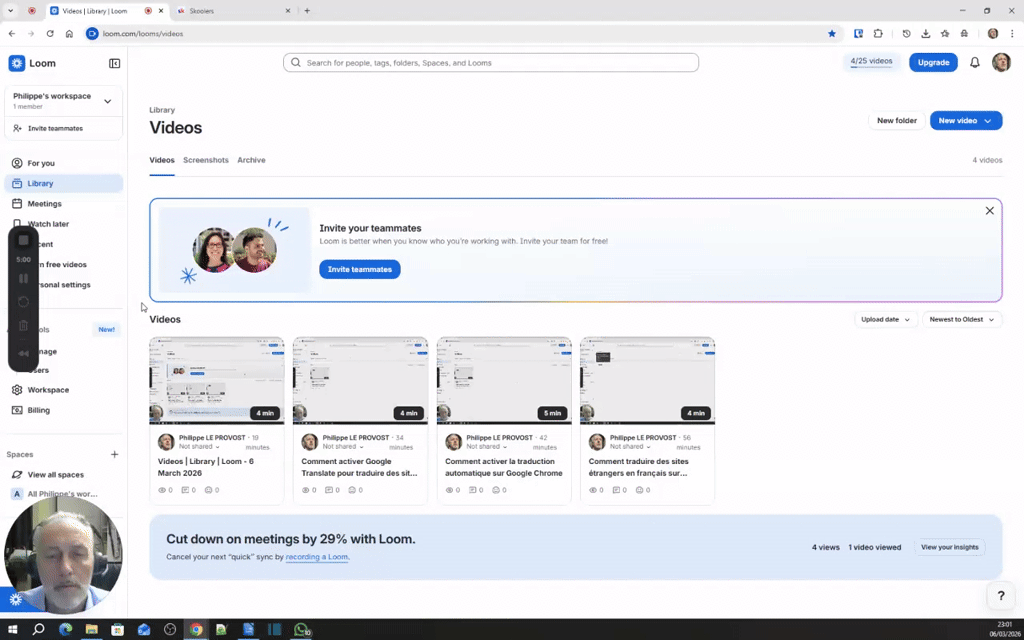Image resolution: width=1024 pixels, height=640 pixels.
Task: Stop recording in the Loom control bar
Action: 24,240
